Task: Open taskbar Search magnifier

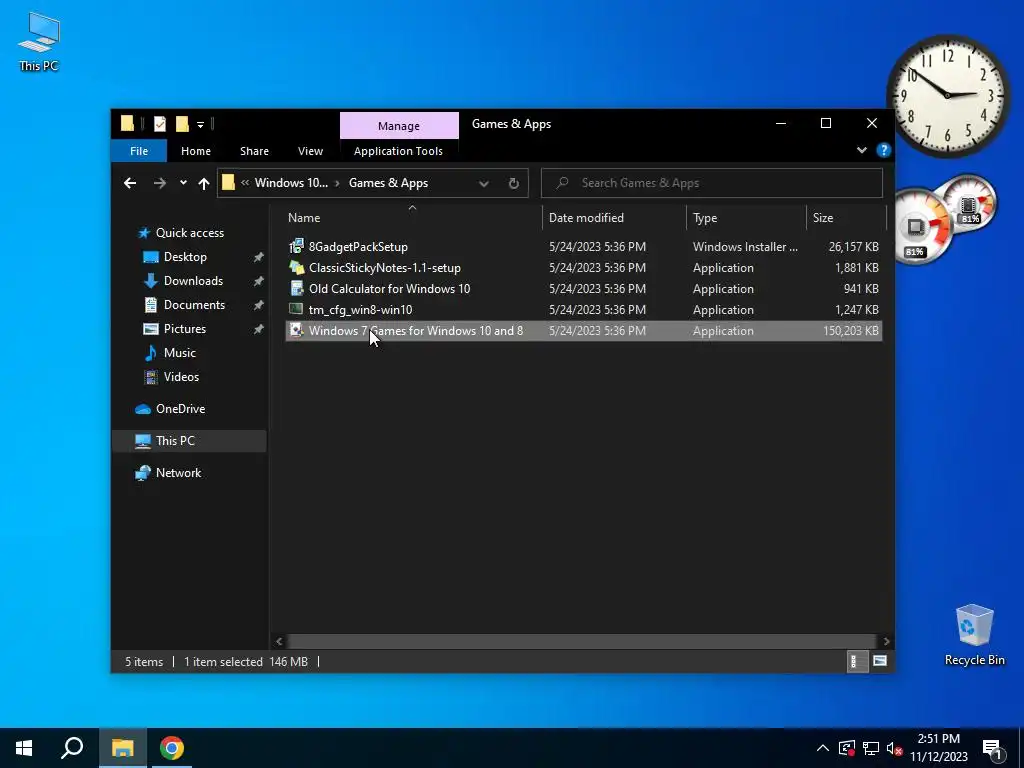Action: [72, 748]
